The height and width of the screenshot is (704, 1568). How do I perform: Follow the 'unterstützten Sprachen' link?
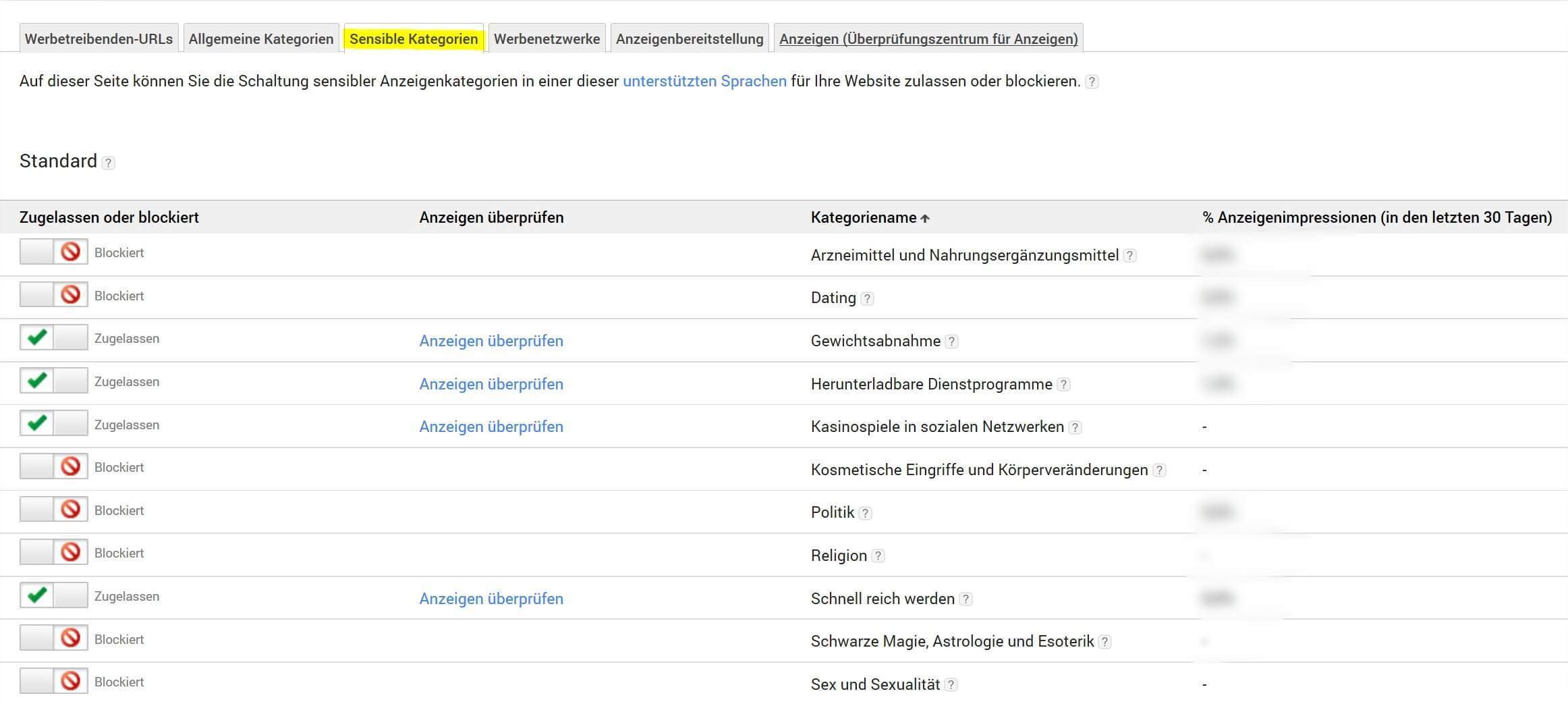click(x=704, y=81)
